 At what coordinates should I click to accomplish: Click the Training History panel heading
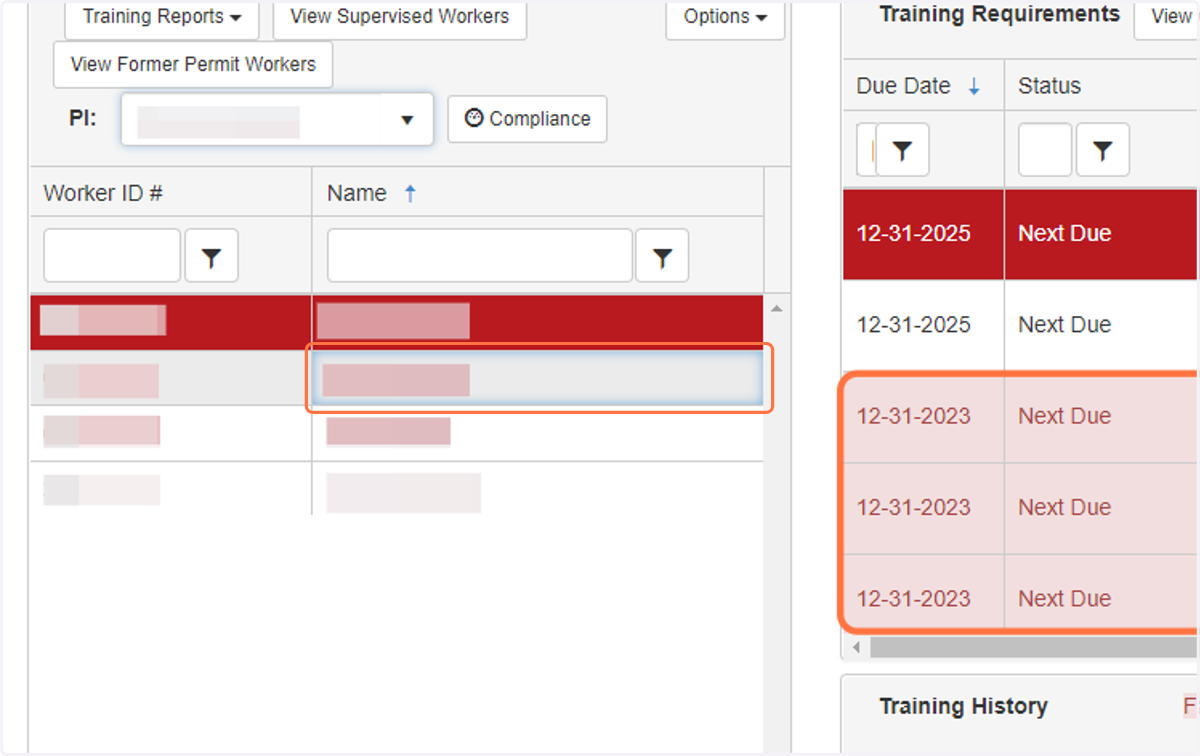click(963, 706)
